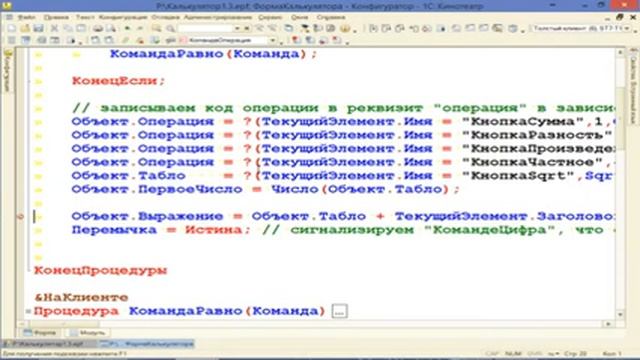Click the red bookmark icon in second toolbar
The height and width of the screenshot is (360, 640).
(x=297, y=40)
